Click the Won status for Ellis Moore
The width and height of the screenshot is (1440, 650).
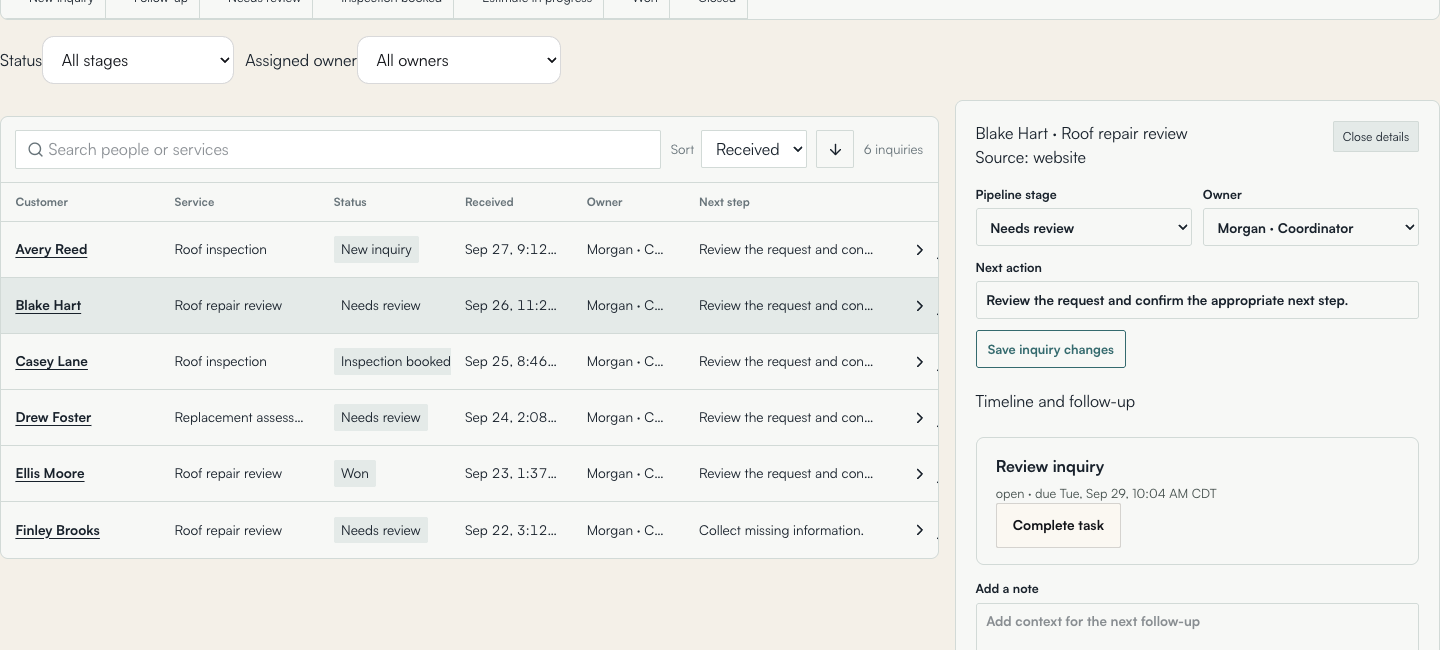355,474
